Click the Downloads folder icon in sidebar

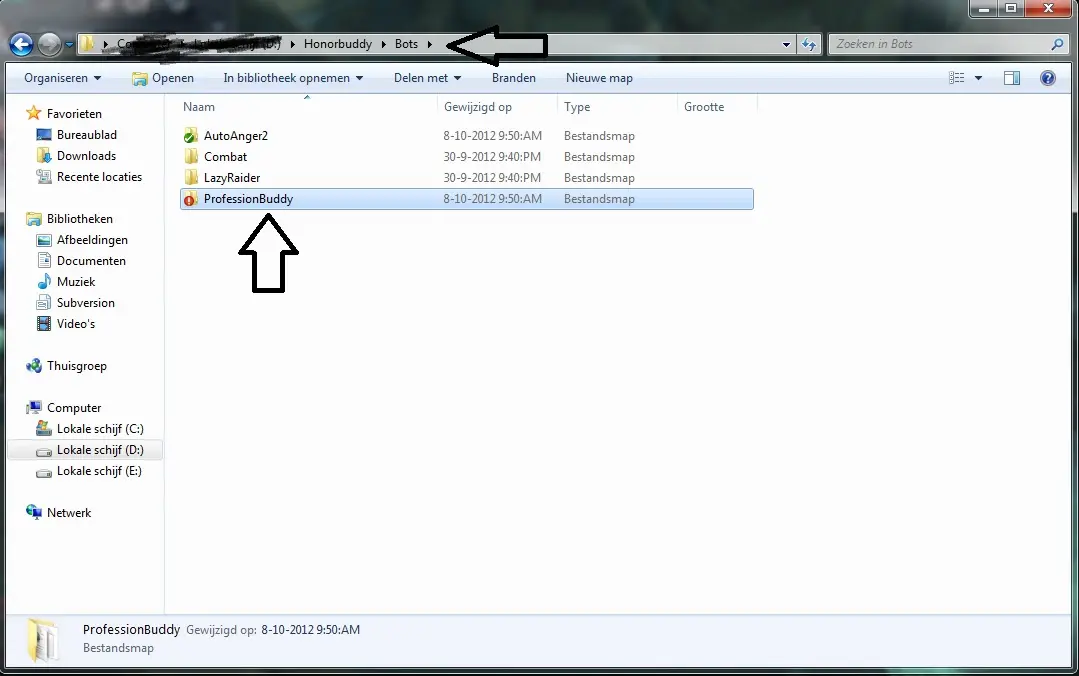[x=44, y=156]
